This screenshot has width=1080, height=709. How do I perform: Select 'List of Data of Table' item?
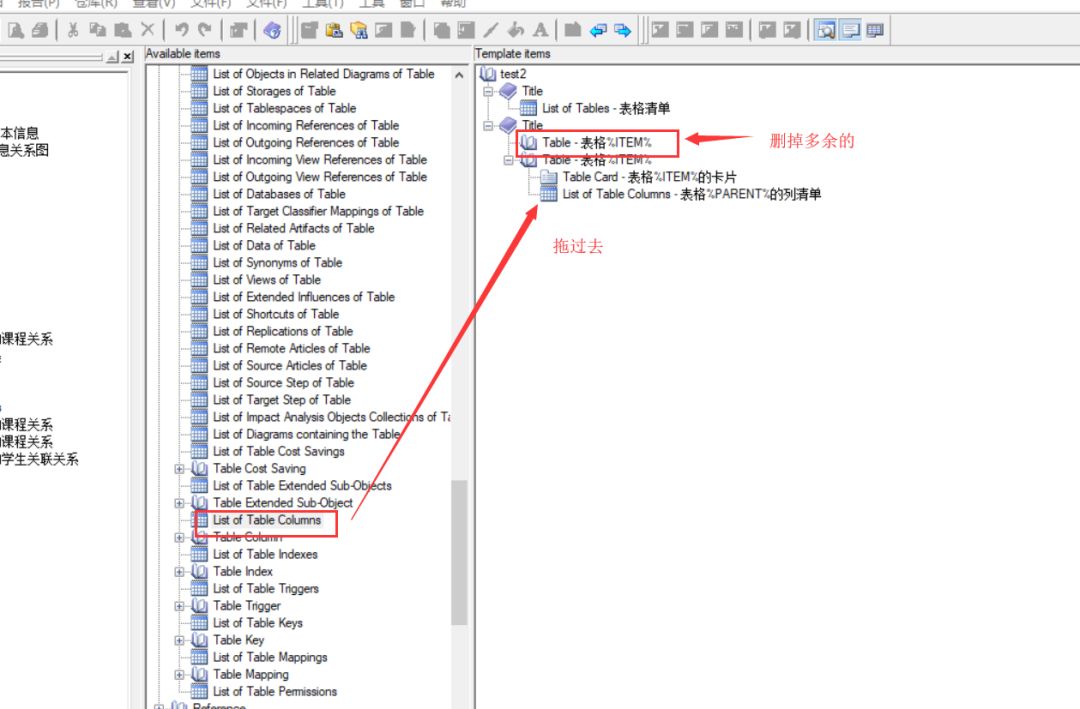(264, 245)
